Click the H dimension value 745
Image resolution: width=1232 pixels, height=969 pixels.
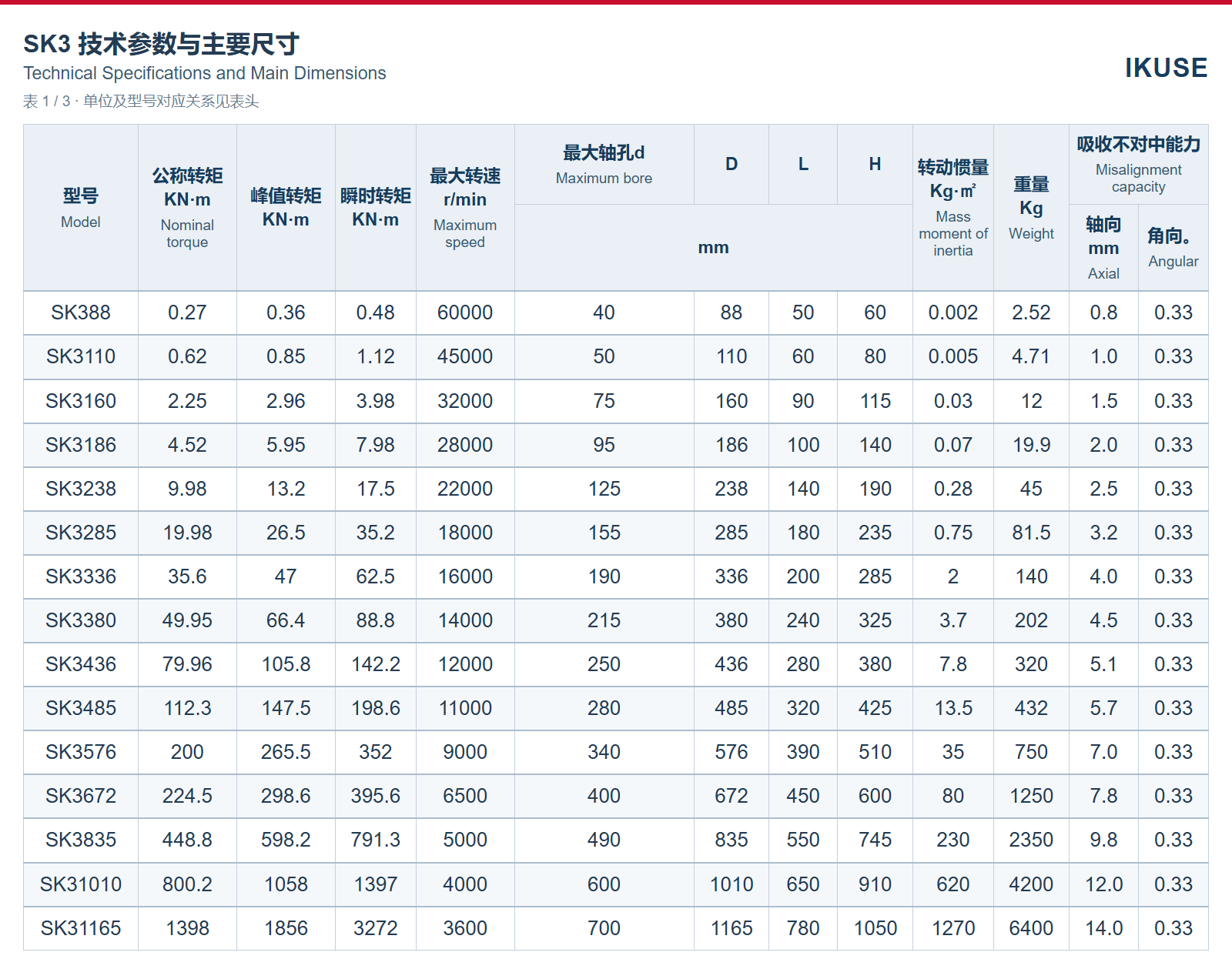875,840
